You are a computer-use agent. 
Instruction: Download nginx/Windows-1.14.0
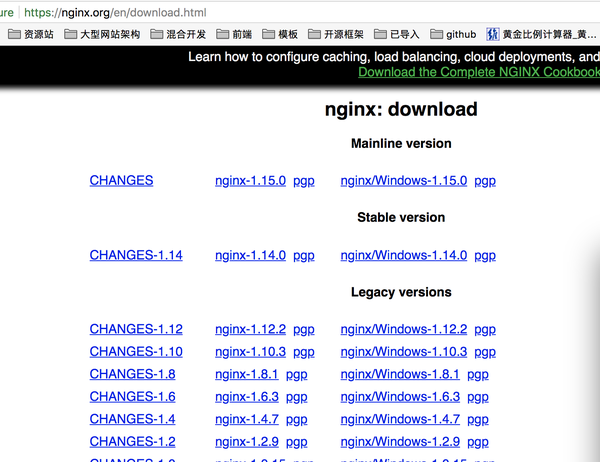pyautogui.click(x=404, y=255)
